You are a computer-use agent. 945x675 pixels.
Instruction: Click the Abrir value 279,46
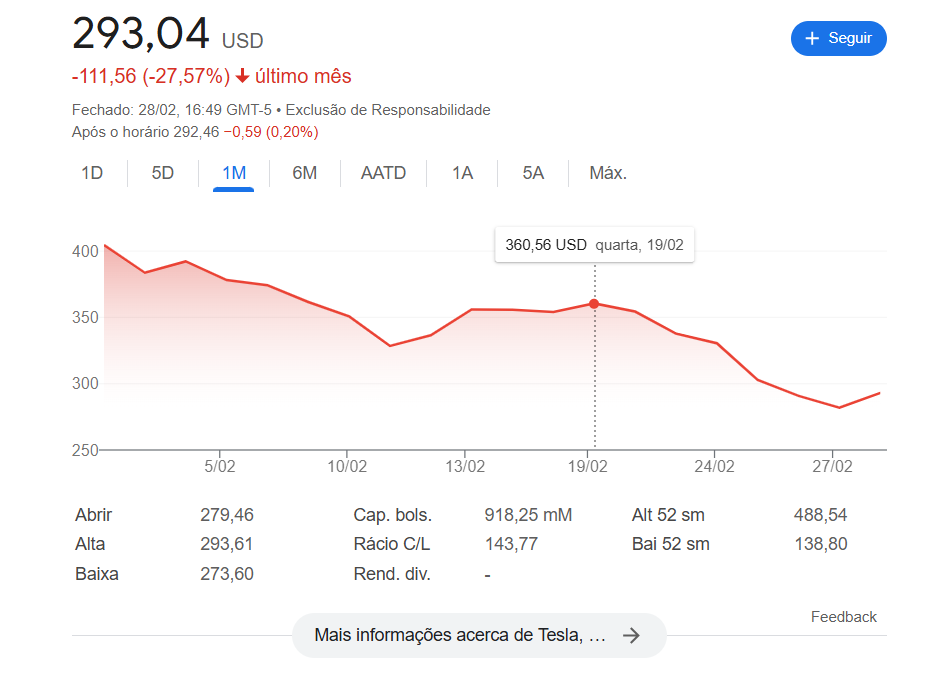(227, 515)
